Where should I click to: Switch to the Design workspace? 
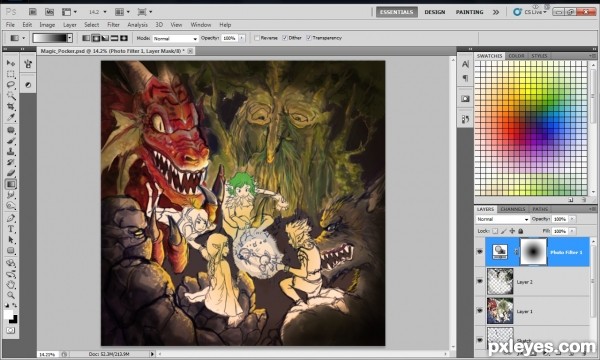tap(435, 12)
